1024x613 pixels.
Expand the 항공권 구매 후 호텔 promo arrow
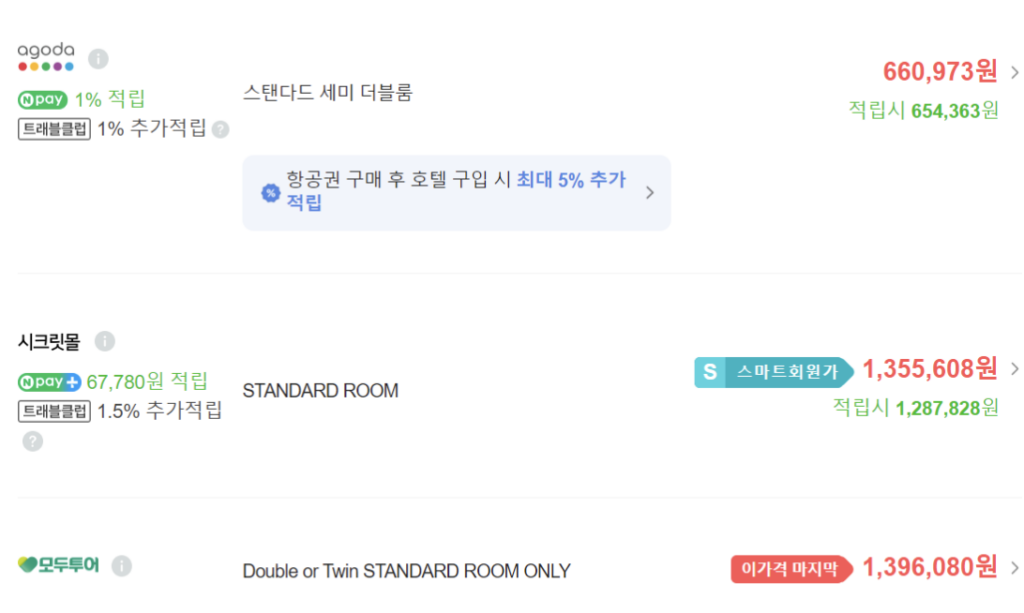(x=650, y=193)
